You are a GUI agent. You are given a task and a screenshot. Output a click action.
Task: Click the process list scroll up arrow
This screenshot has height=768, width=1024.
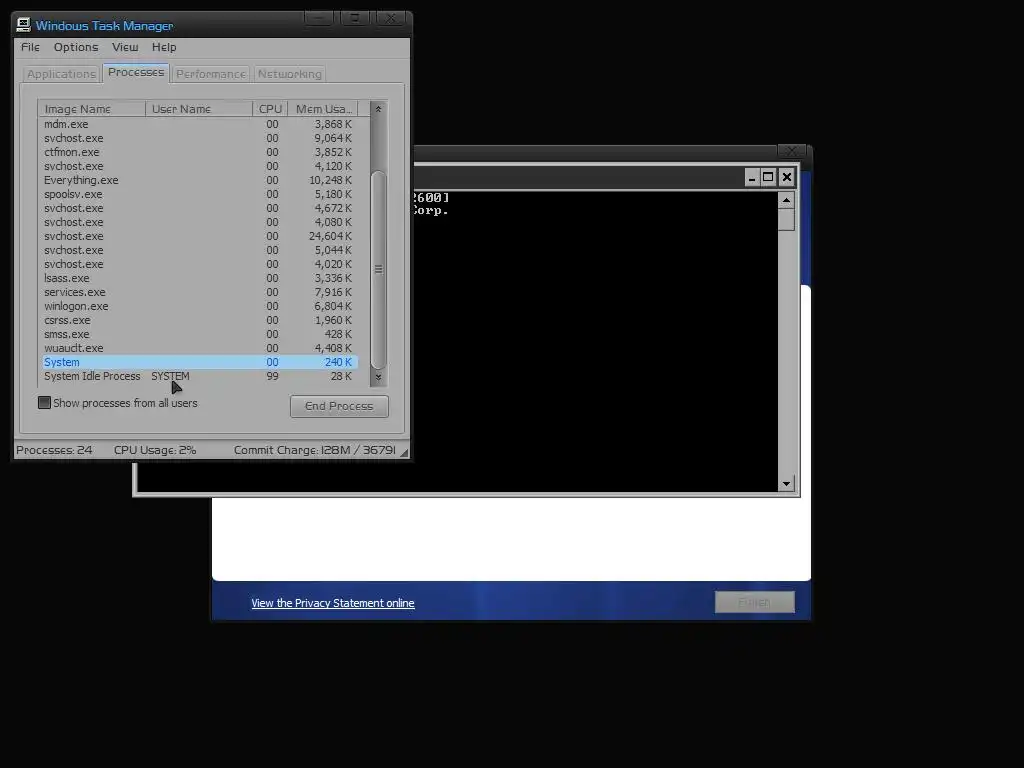pyautogui.click(x=378, y=109)
